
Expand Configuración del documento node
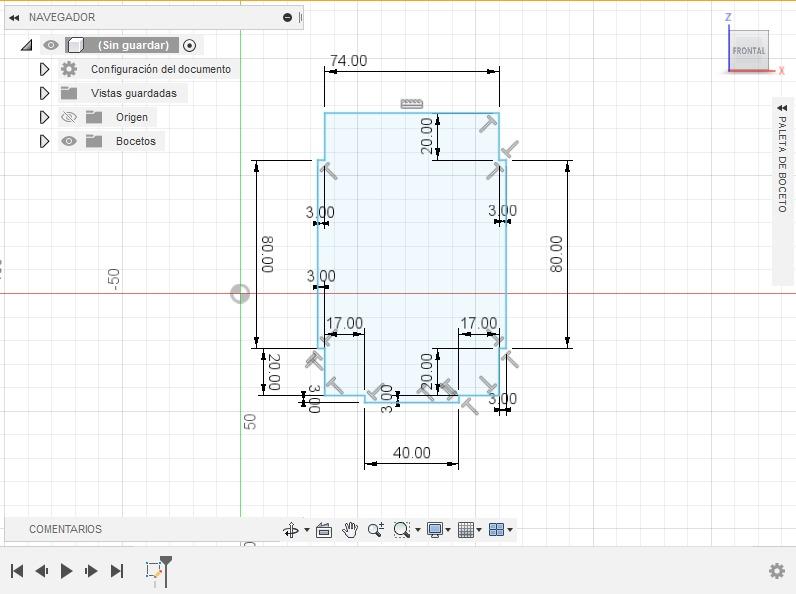pos(44,69)
